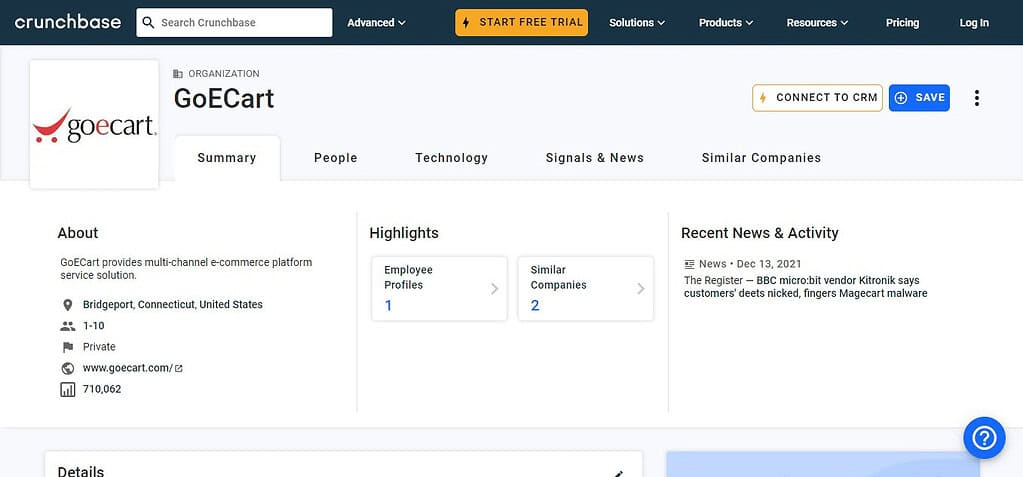
Task: Save the GoECart organization
Action: point(919,98)
